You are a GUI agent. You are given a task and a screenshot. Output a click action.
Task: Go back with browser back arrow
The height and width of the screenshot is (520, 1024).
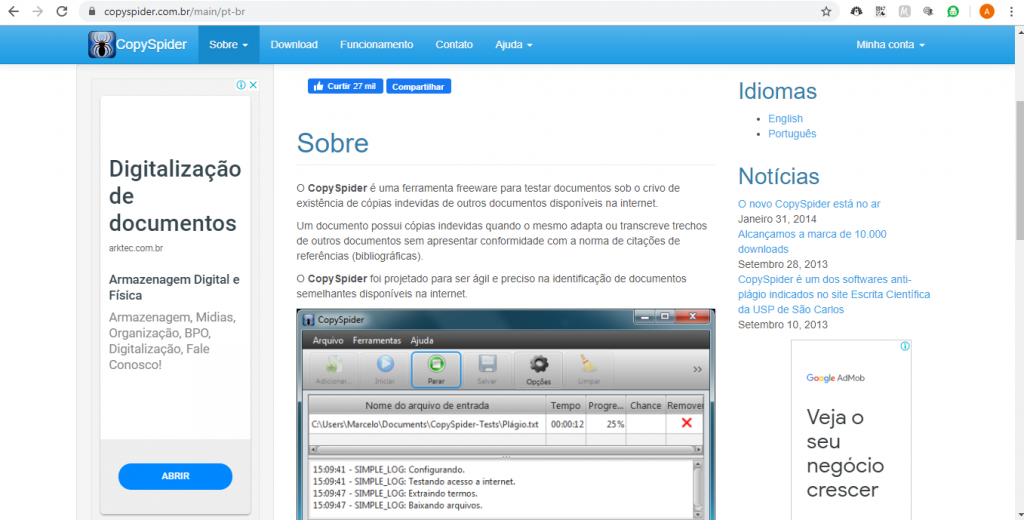coord(13,11)
